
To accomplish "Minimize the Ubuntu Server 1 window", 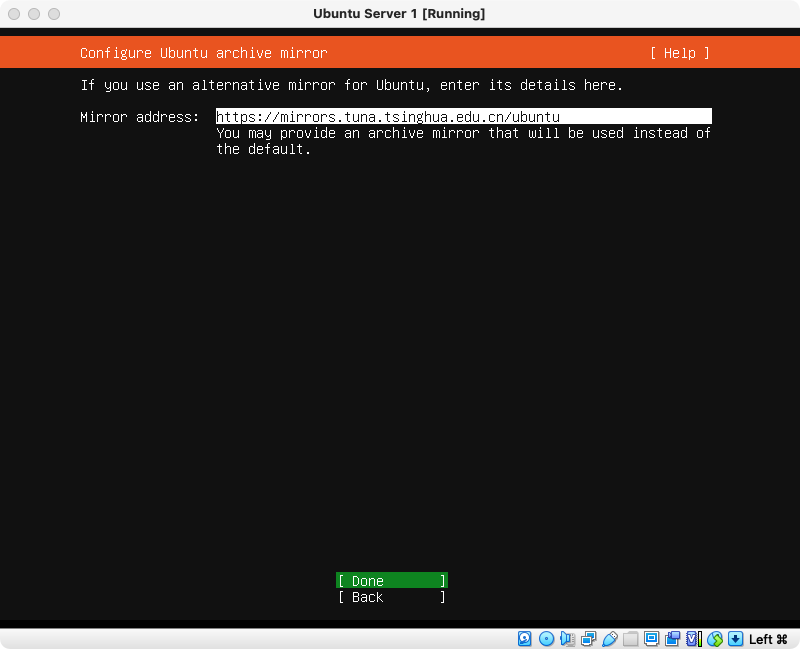I will pyautogui.click(x=34, y=14).
